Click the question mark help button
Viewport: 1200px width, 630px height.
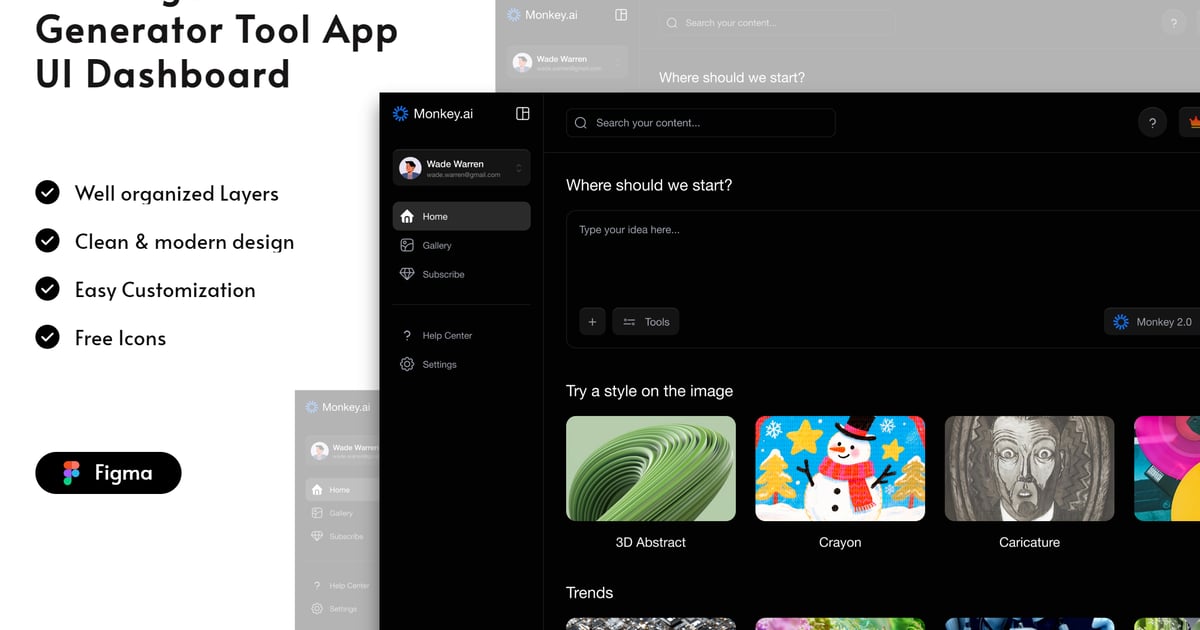(1152, 123)
